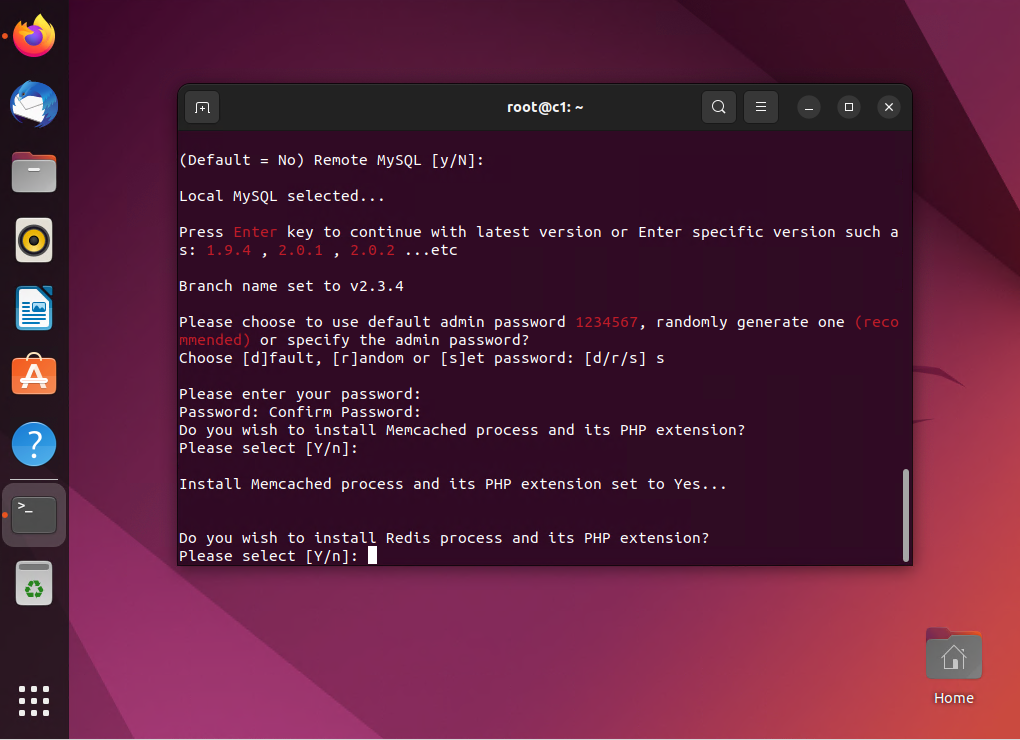Image resolution: width=1020 pixels, height=740 pixels.
Task: Click the red '1.9.4' version text
Action: (228, 250)
